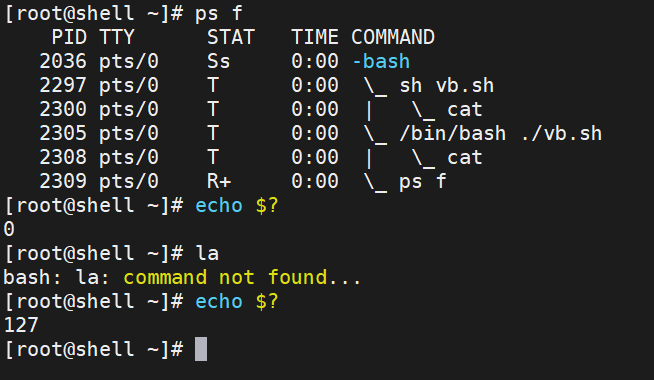
Task: Click the exit code 0 output line
Action: click(x=9, y=229)
